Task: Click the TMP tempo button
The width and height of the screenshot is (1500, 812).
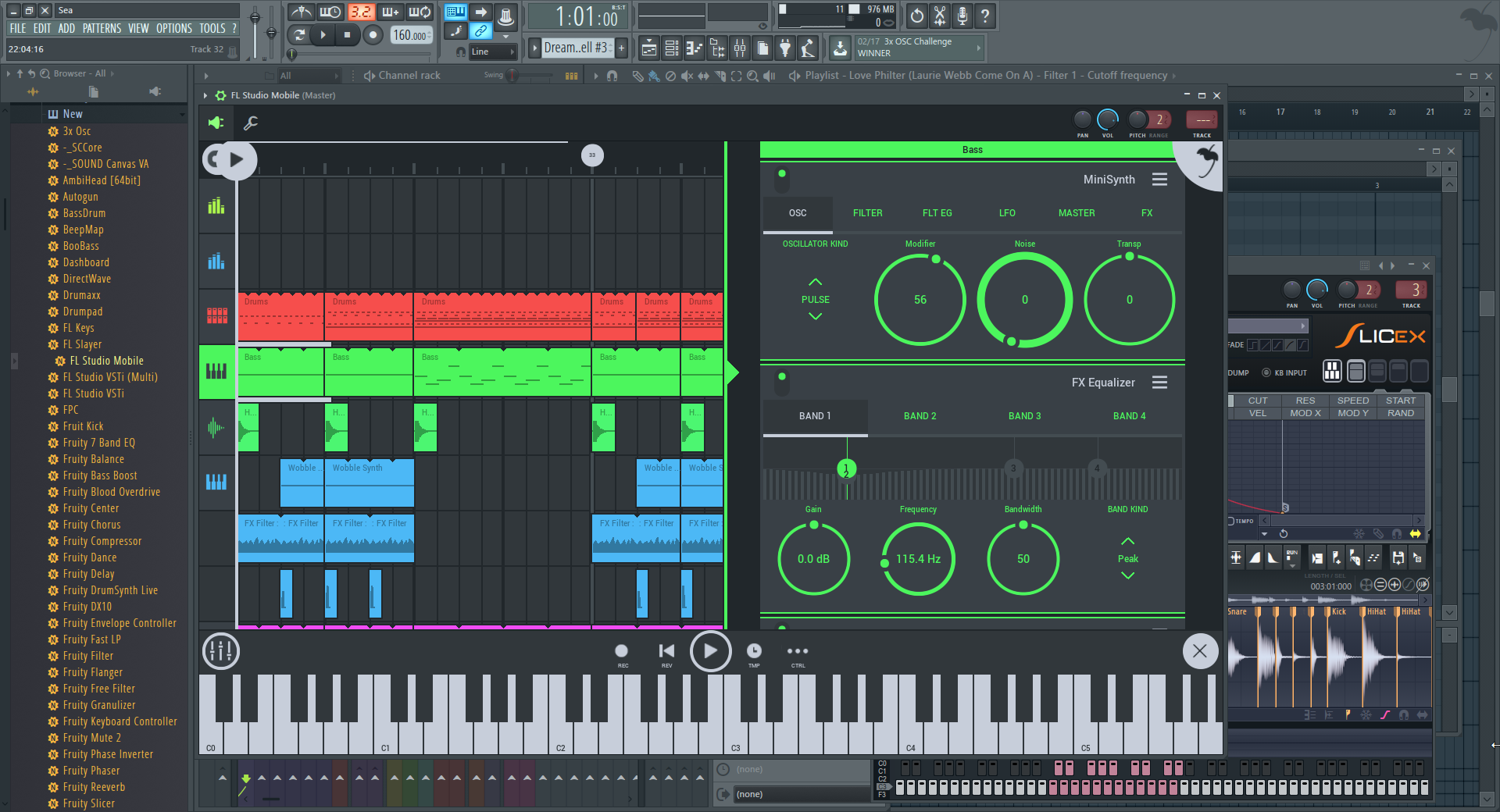Action: click(754, 654)
